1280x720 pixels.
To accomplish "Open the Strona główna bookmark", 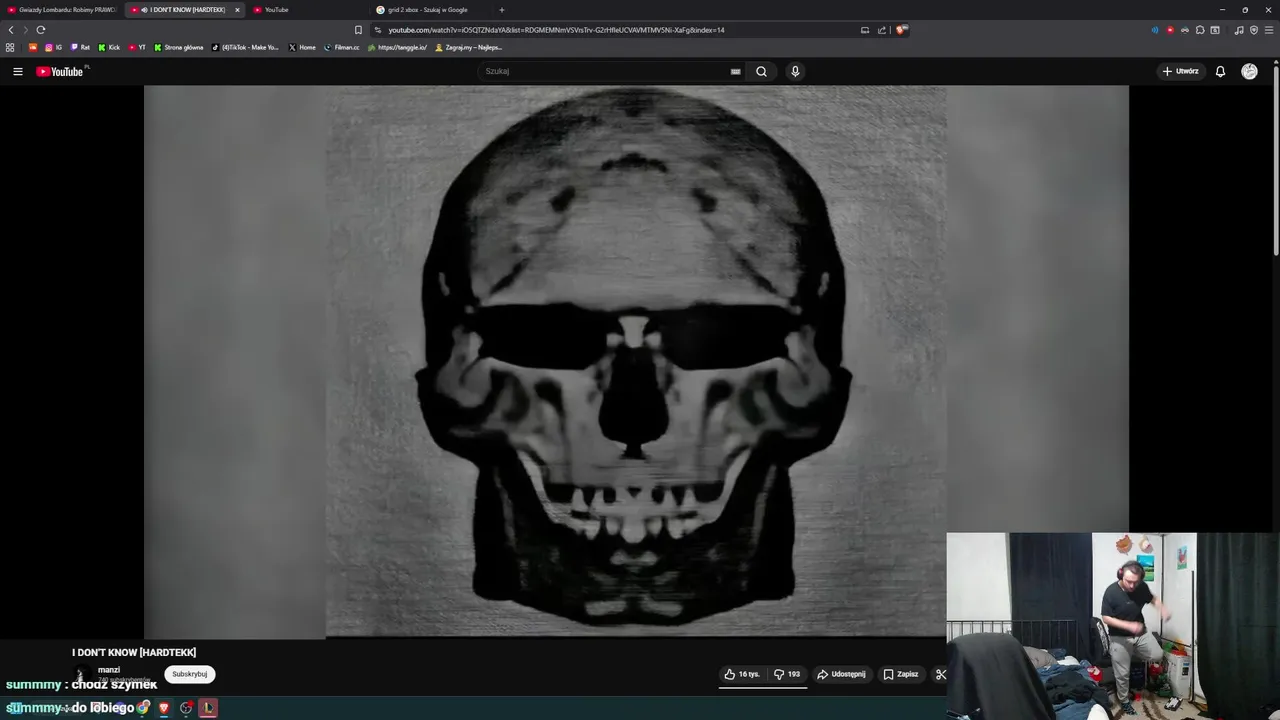I will [179, 47].
